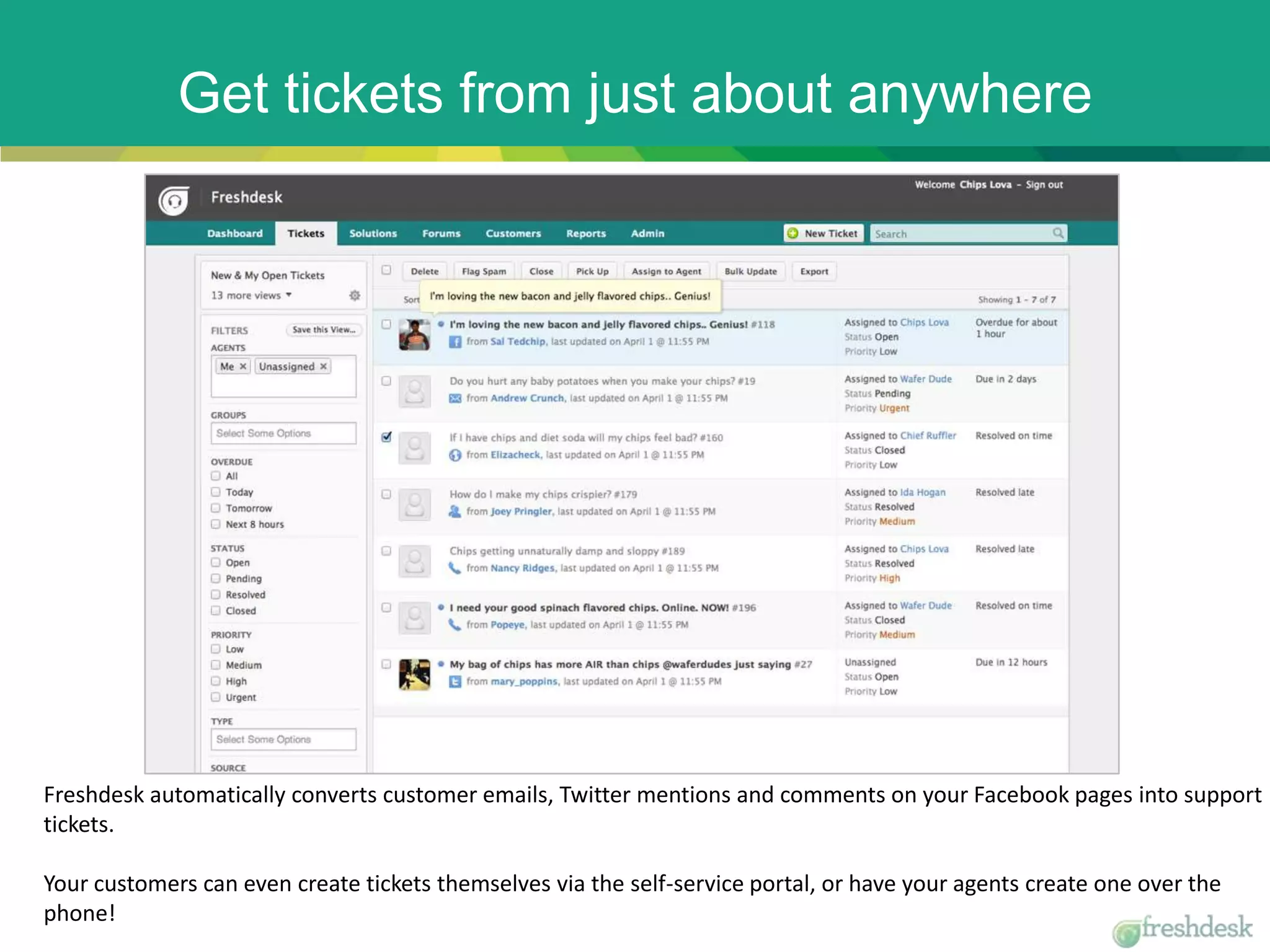Screen dimensions: 1270x952
Task: Click the Assign to Agent button
Action: (667, 271)
